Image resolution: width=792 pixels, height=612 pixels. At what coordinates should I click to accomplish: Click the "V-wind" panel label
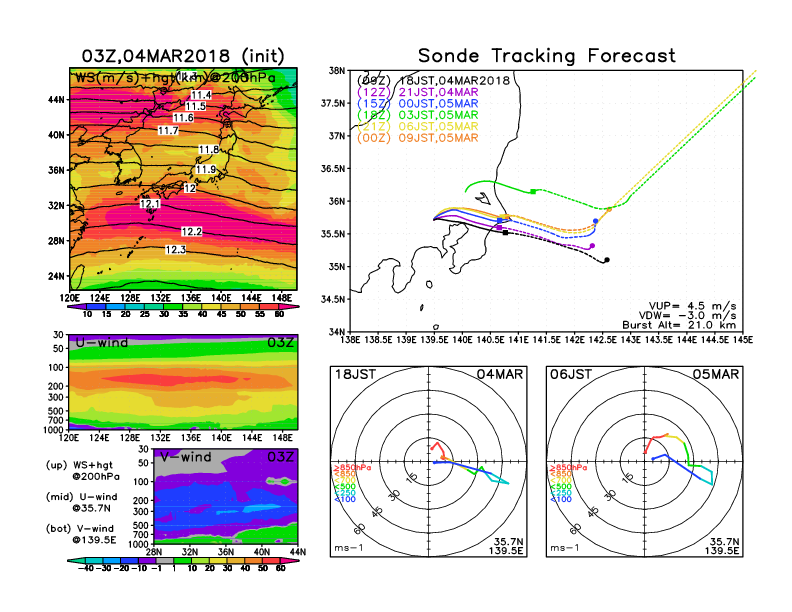[x=186, y=457]
